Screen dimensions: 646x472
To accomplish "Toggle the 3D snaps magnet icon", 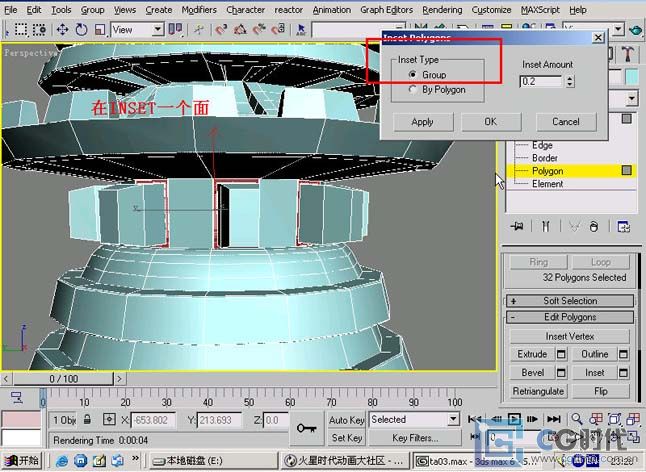I will (x=222, y=30).
